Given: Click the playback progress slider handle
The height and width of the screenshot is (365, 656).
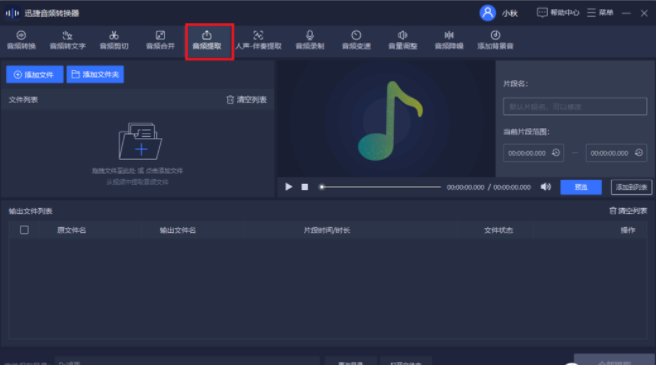Looking at the screenshot, I should (322, 187).
